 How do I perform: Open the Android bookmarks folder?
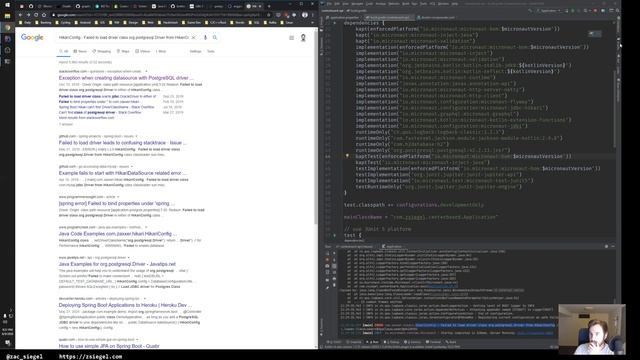click(82, 22)
